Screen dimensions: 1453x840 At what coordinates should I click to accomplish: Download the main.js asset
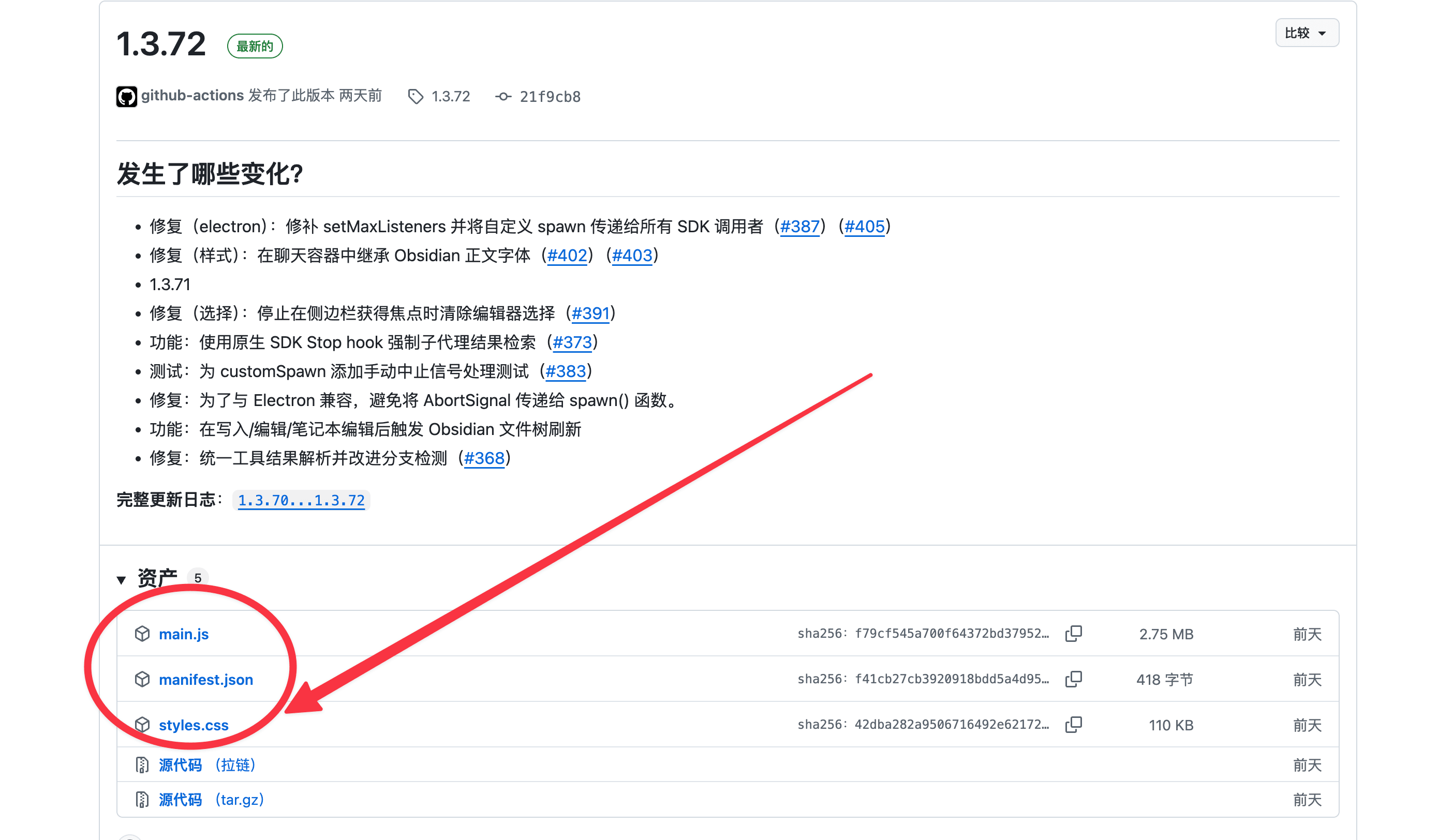pyautogui.click(x=183, y=634)
